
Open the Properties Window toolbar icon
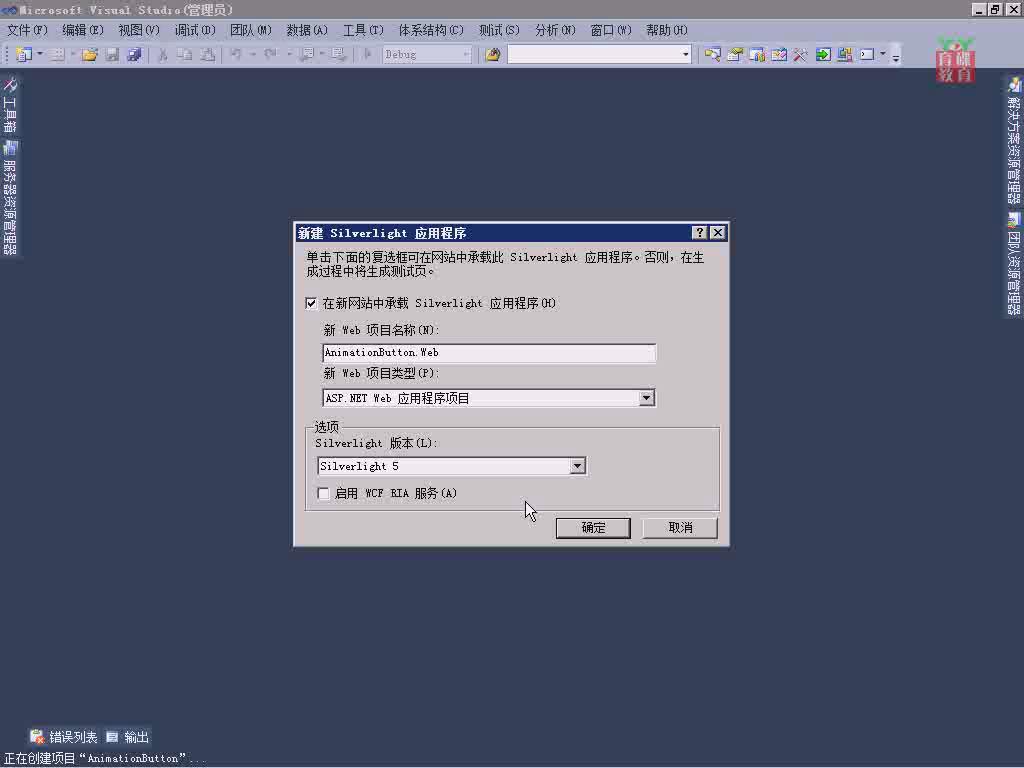735,55
